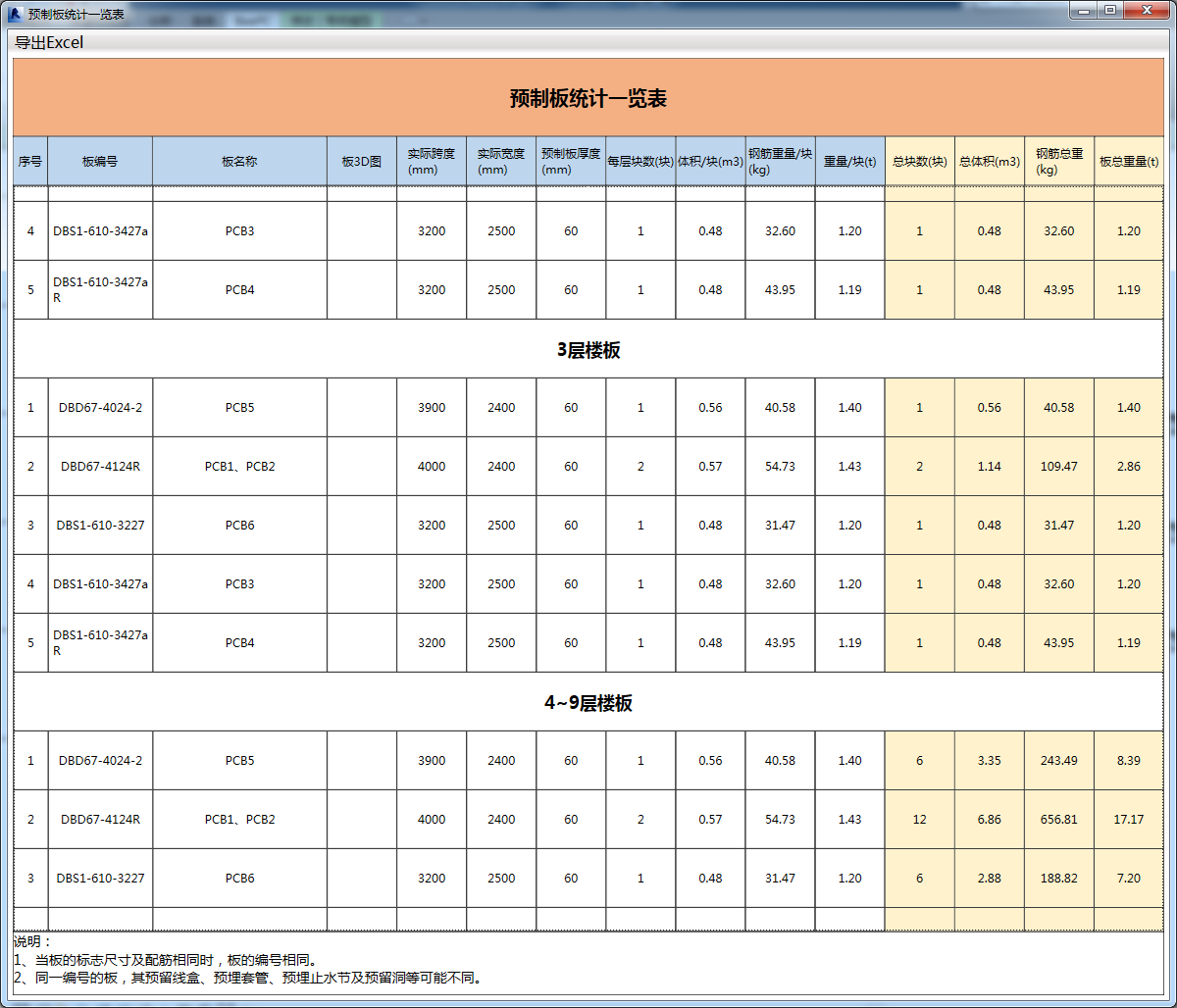Image resolution: width=1177 pixels, height=1008 pixels.
Task: Click the 预制板统计一览表 table title banner
Action: click(588, 98)
